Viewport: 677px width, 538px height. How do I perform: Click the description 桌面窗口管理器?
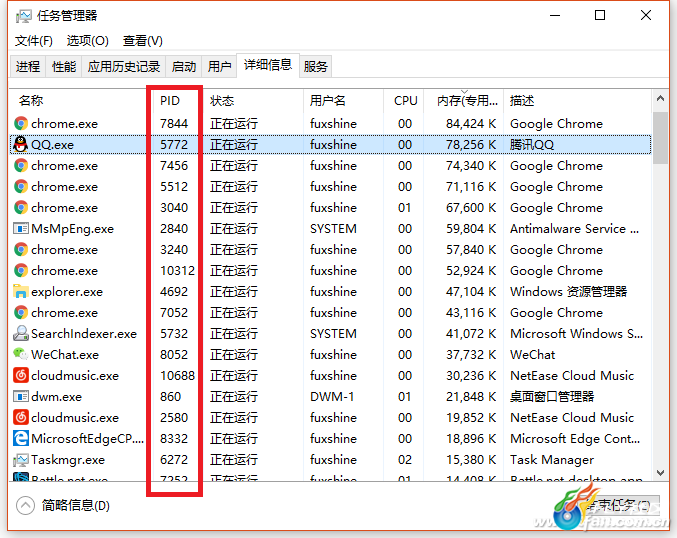point(552,397)
